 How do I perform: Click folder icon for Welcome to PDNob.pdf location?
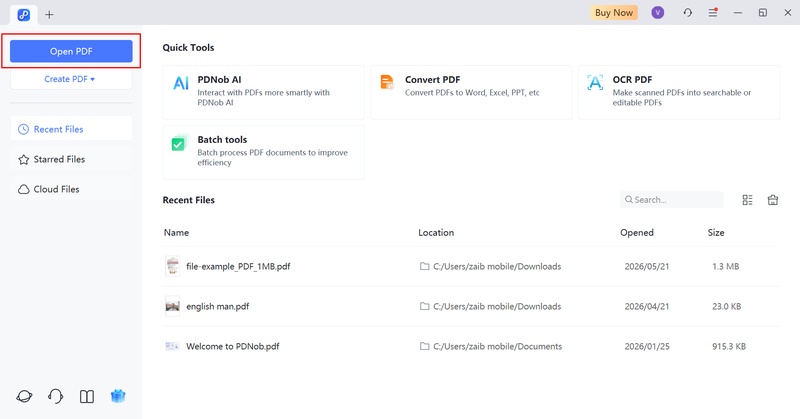tap(424, 346)
